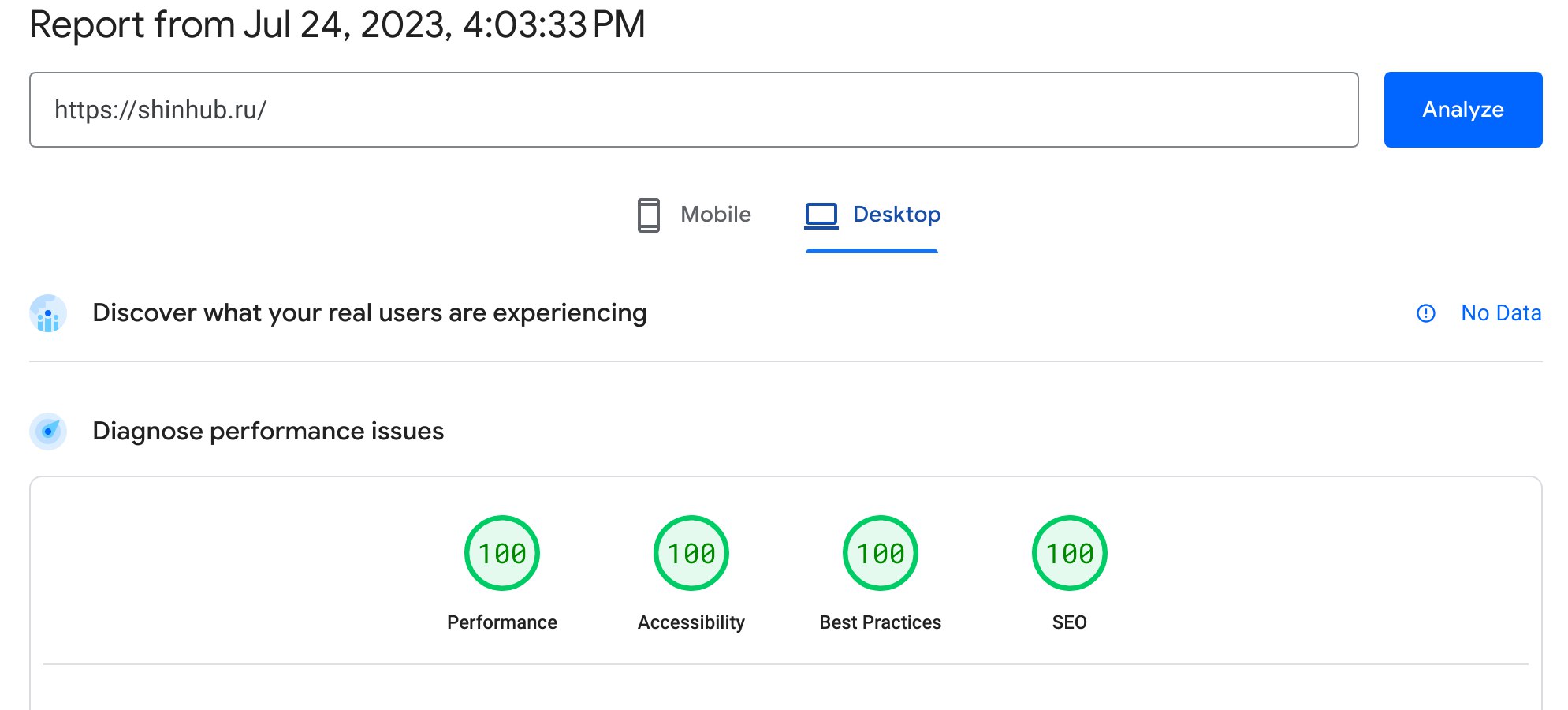Jump to the SEO score gauge circle
The image size is (1568, 710).
click(1069, 553)
